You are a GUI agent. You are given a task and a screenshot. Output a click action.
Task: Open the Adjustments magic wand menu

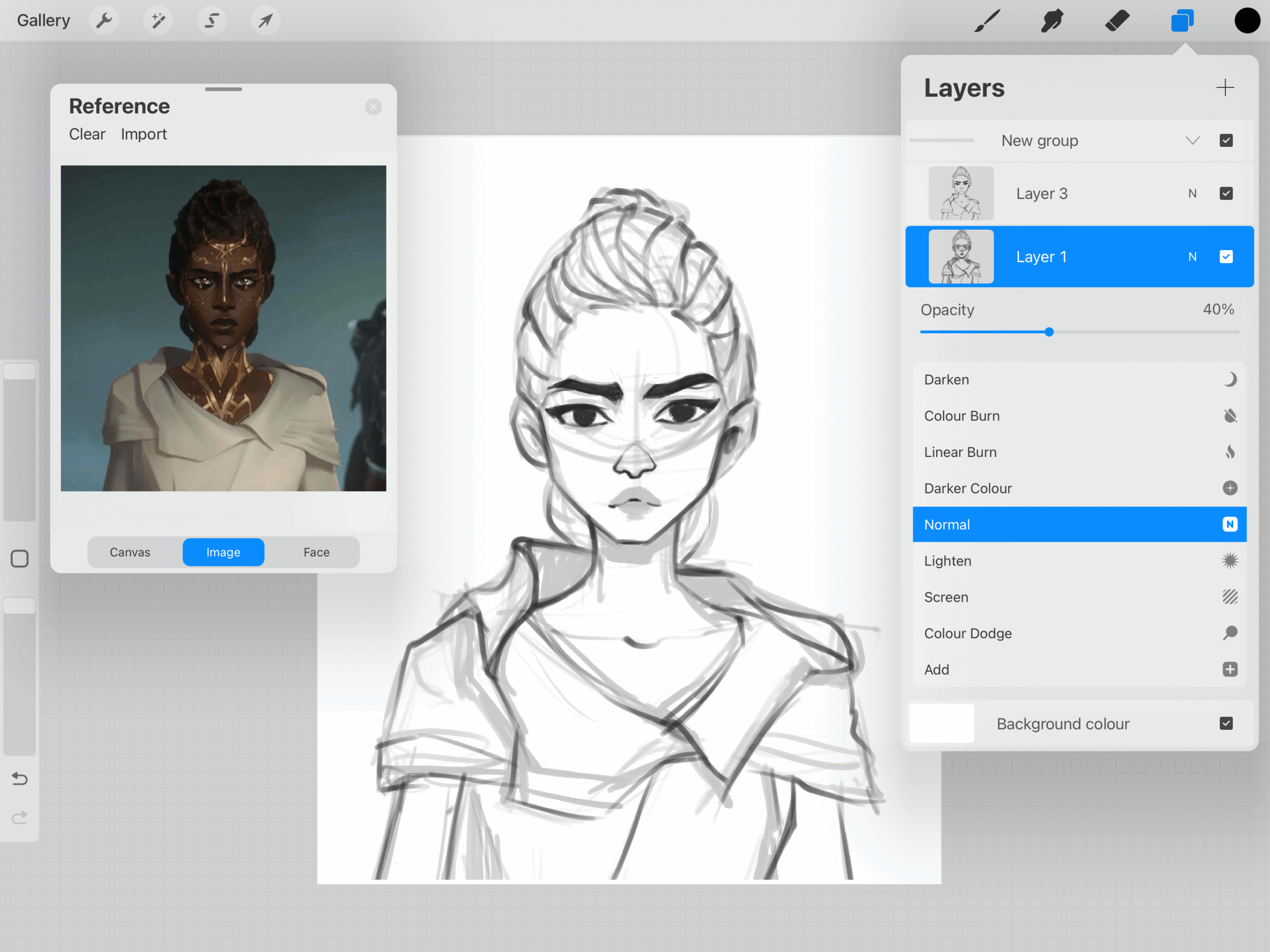click(158, 21)
